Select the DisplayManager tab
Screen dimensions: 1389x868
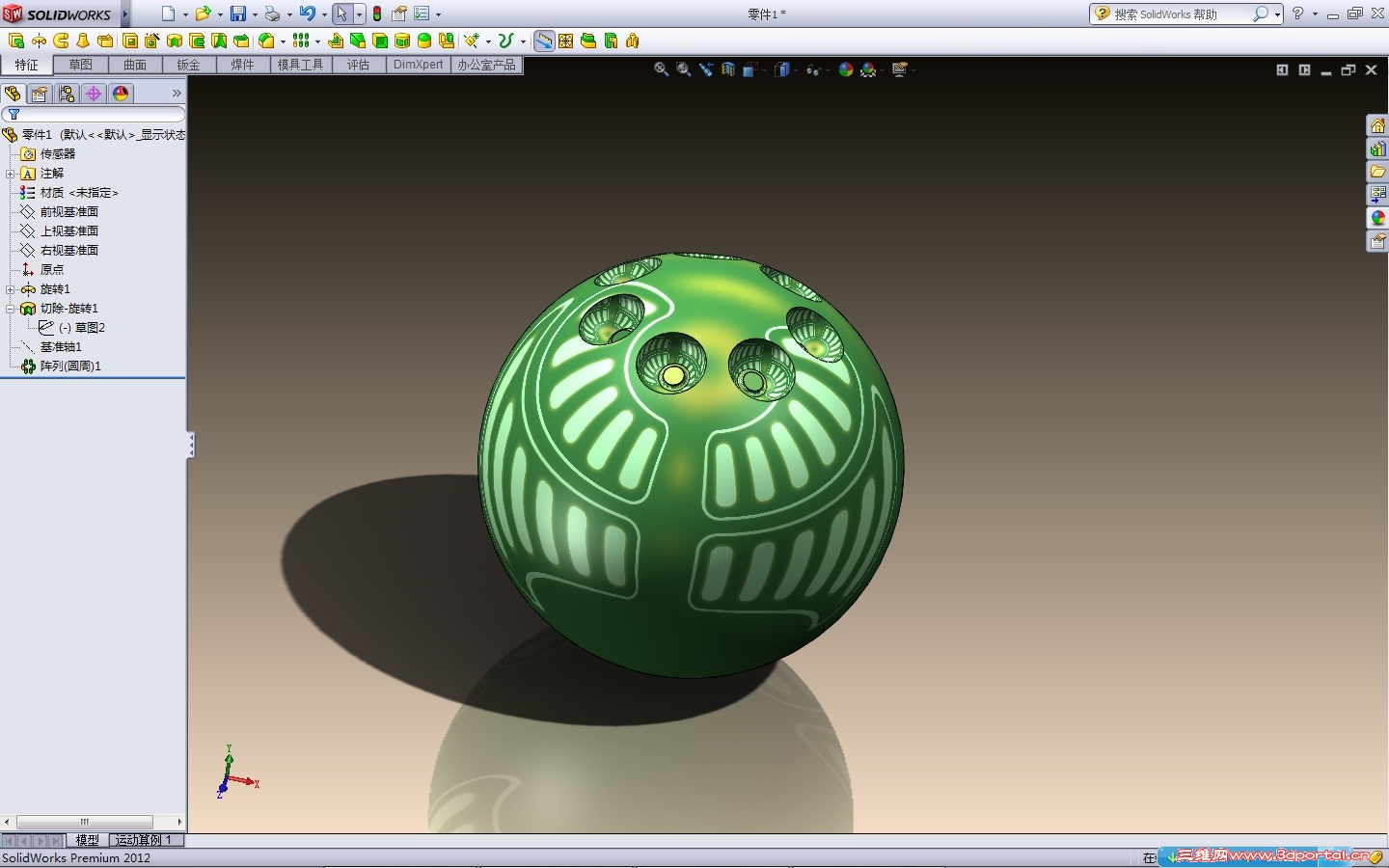121,94
